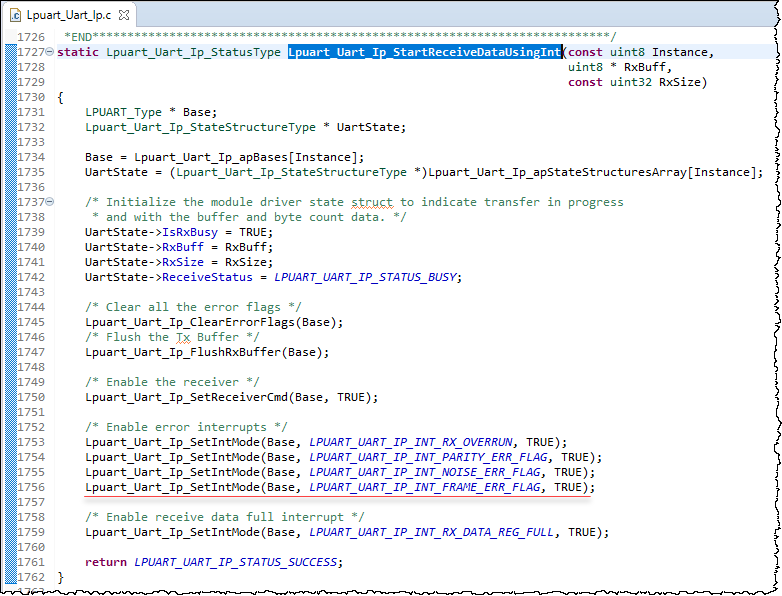The image size is (782, 596).
Task: Click line number 1734 in the gutter
Action: click(31, 157)
